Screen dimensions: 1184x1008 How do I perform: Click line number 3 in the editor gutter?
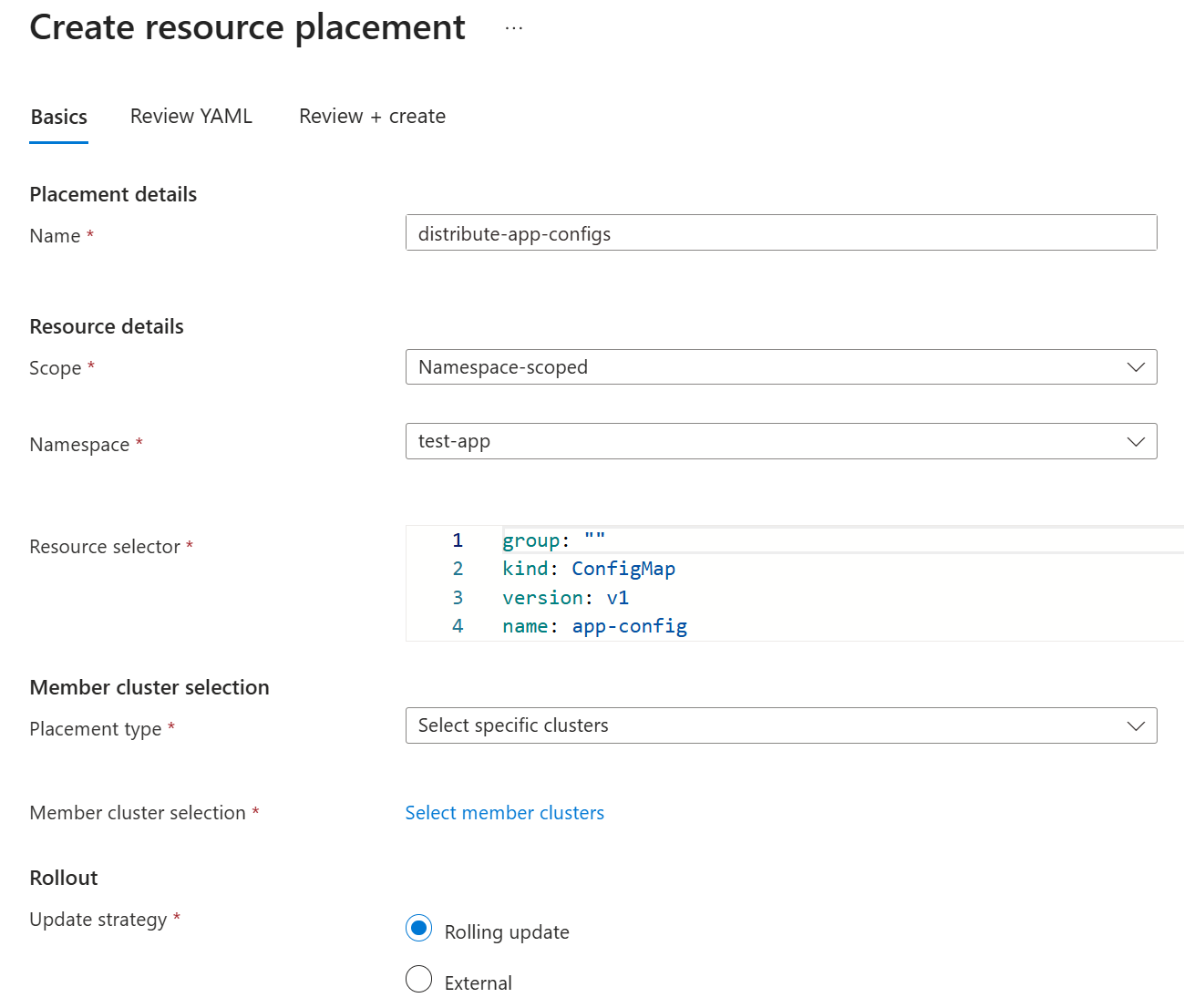(458, 598)
